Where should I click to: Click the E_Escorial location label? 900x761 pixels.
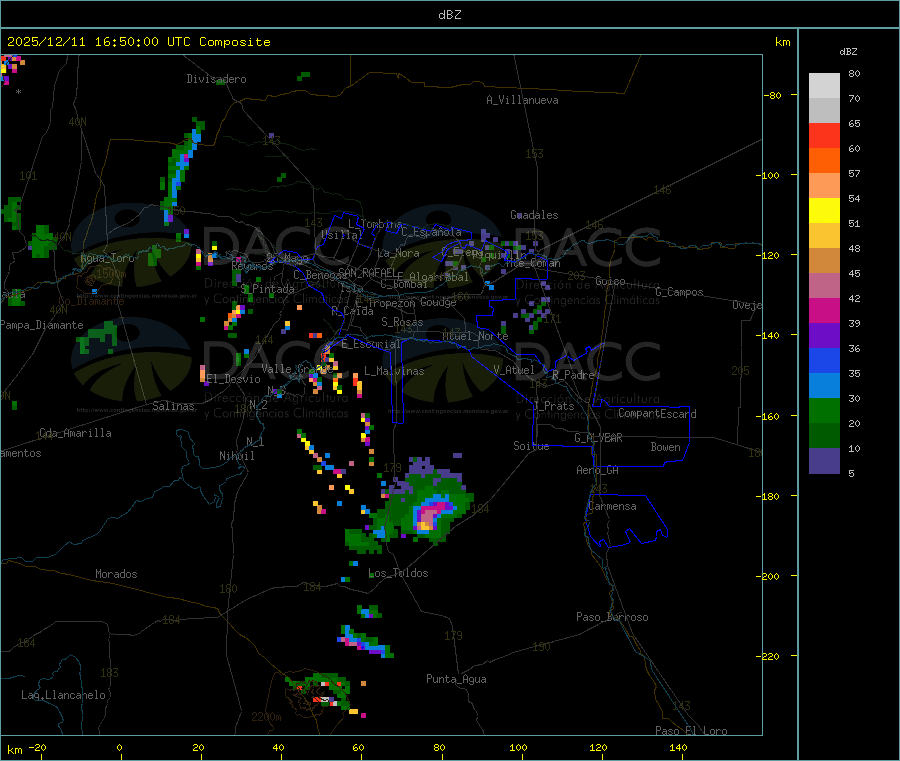pos(371,344)
